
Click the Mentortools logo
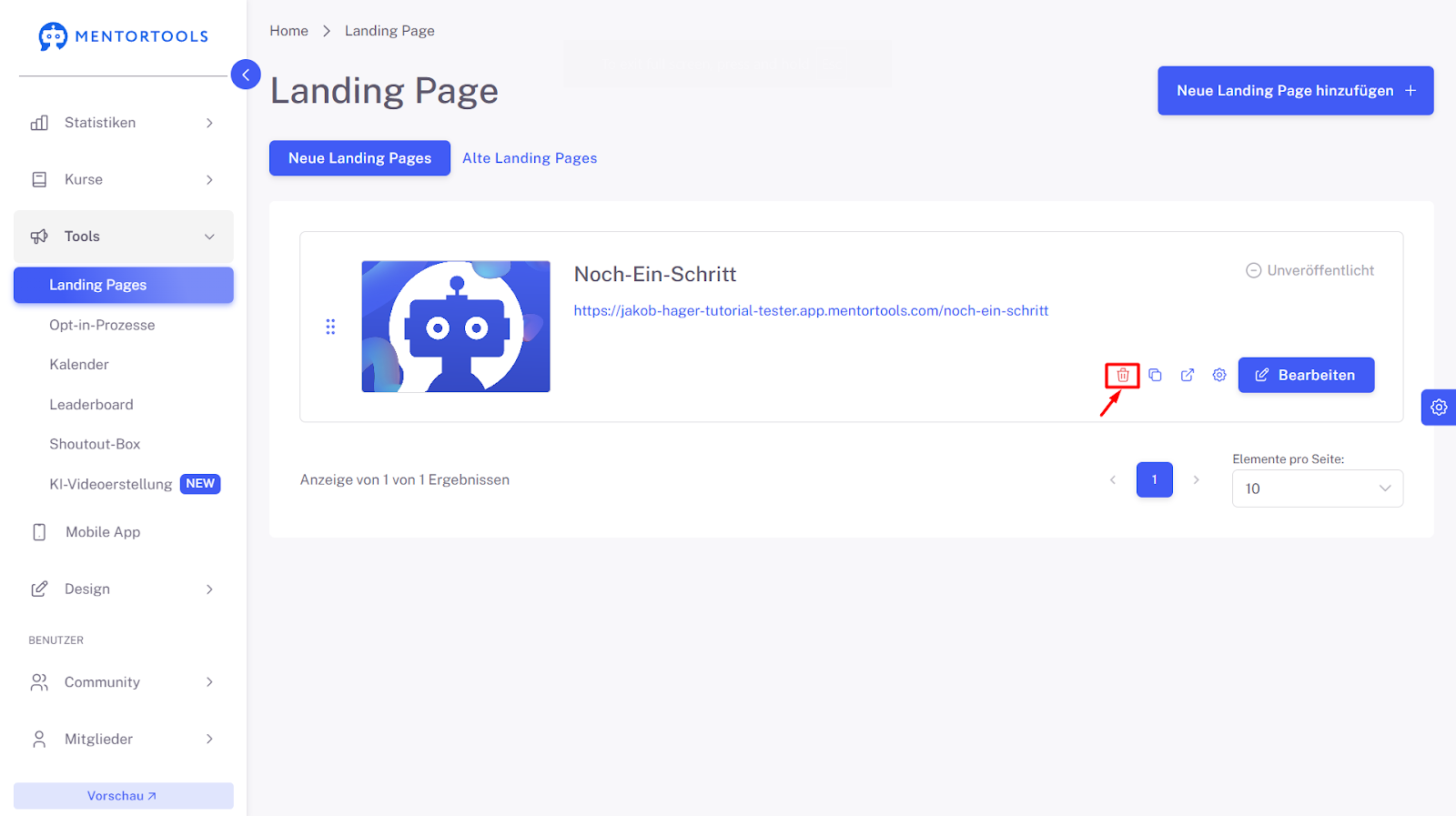[x=124, y=36]
